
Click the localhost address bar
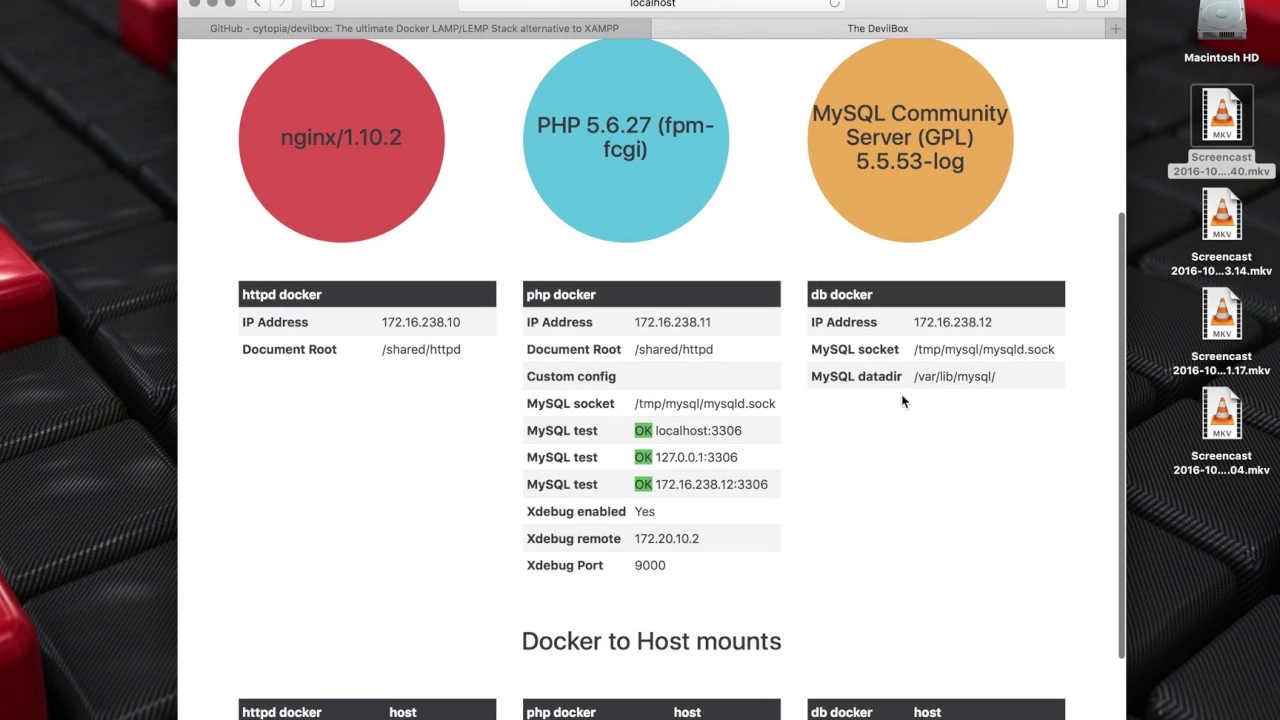[x=652, y=5]
